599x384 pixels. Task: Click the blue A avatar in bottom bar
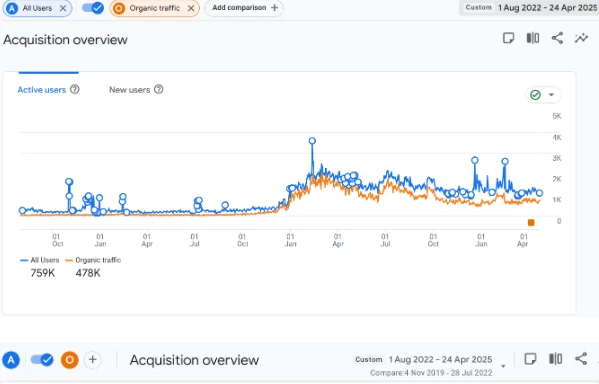pos(11,360)
